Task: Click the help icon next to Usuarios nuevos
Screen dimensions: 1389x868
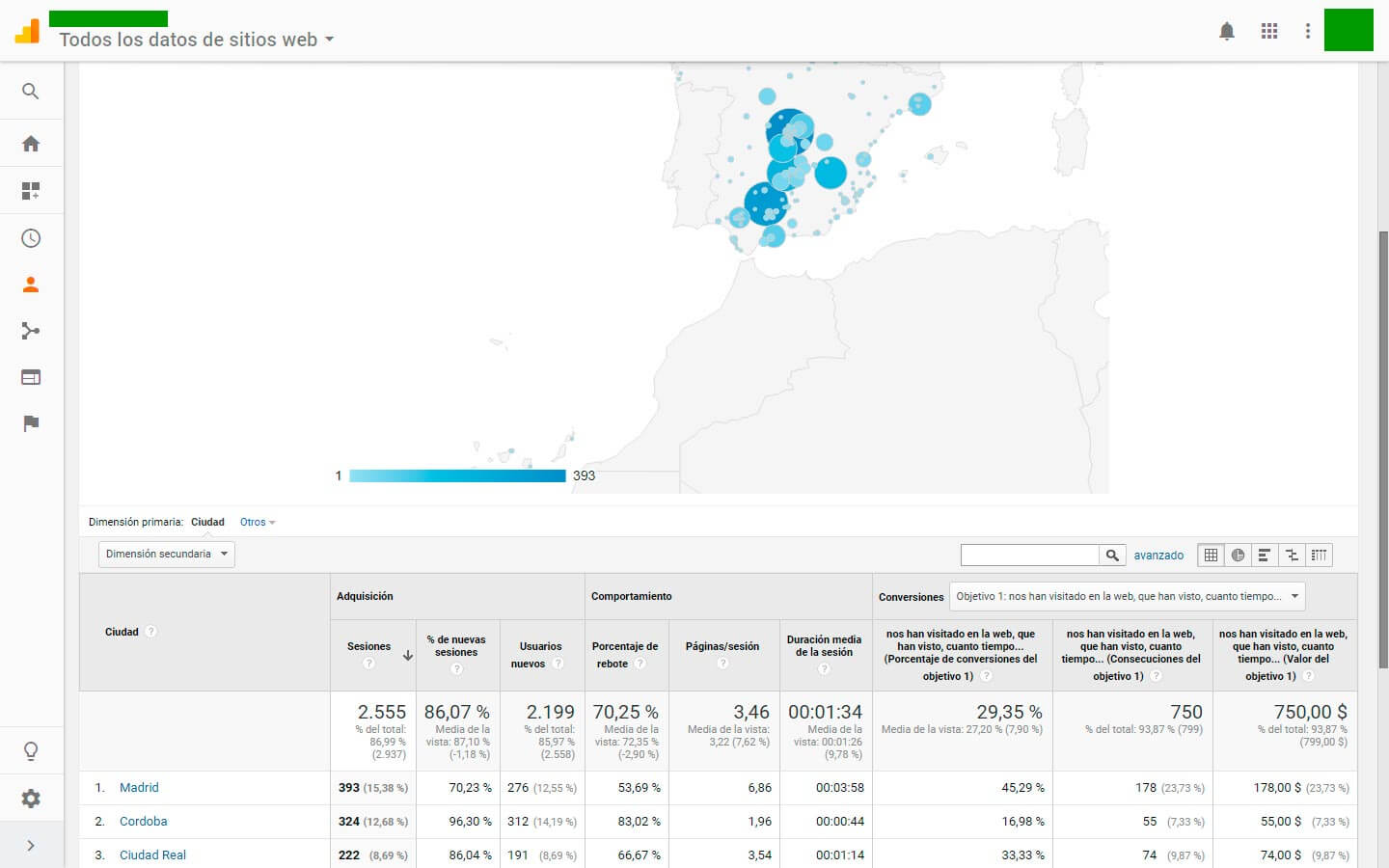Action: click(558, 664)
